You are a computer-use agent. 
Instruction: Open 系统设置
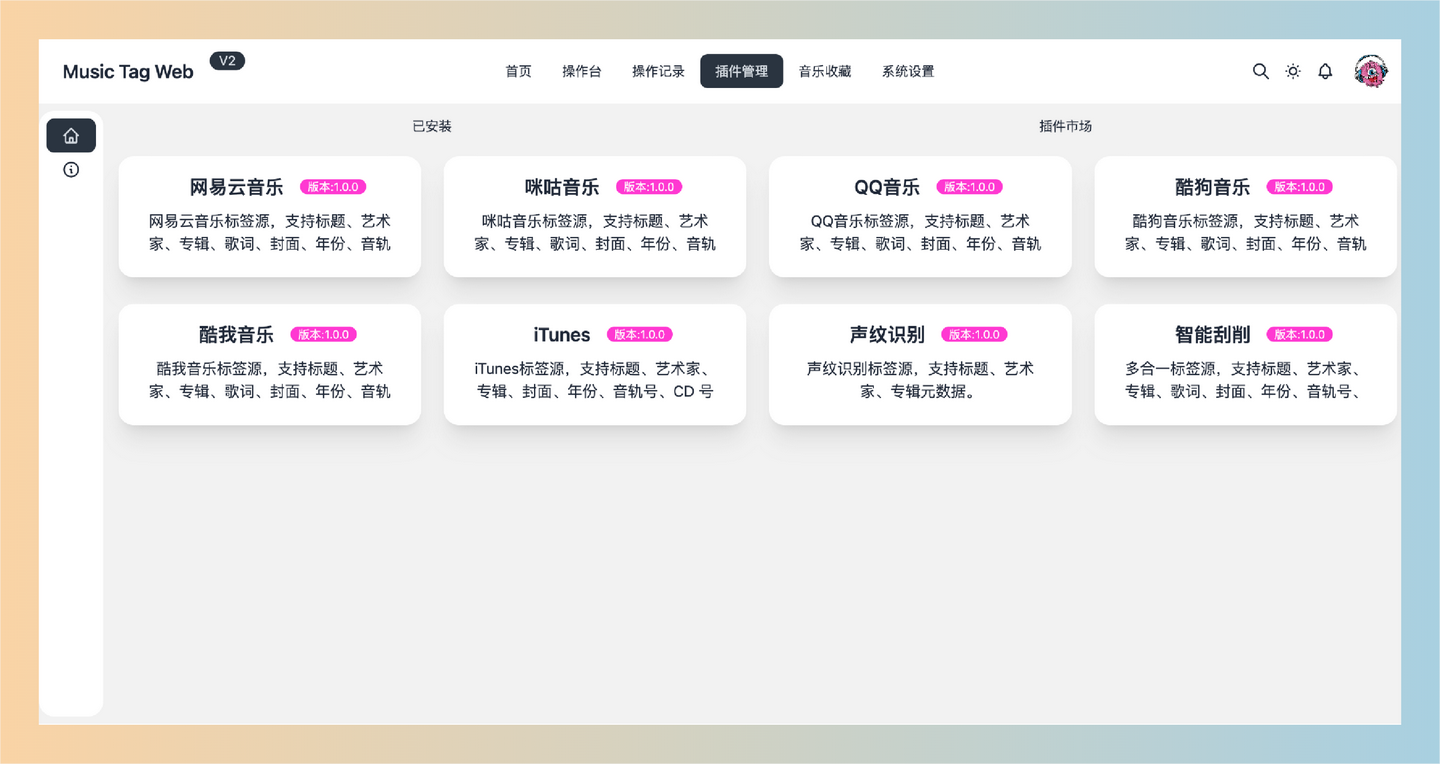tap(908, 71)
